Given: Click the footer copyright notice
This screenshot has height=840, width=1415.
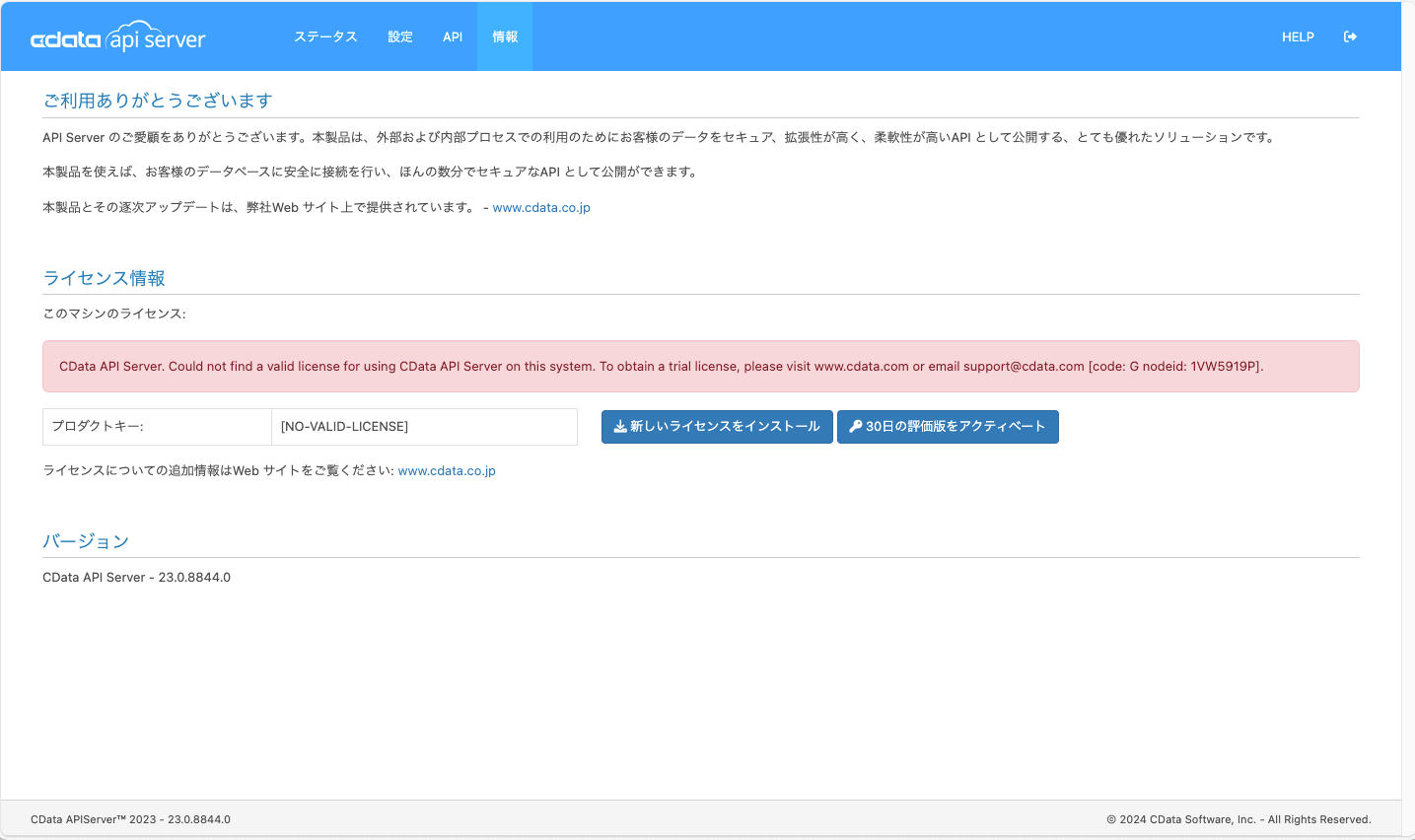Looking at the screenshot, I should 1238,819.
